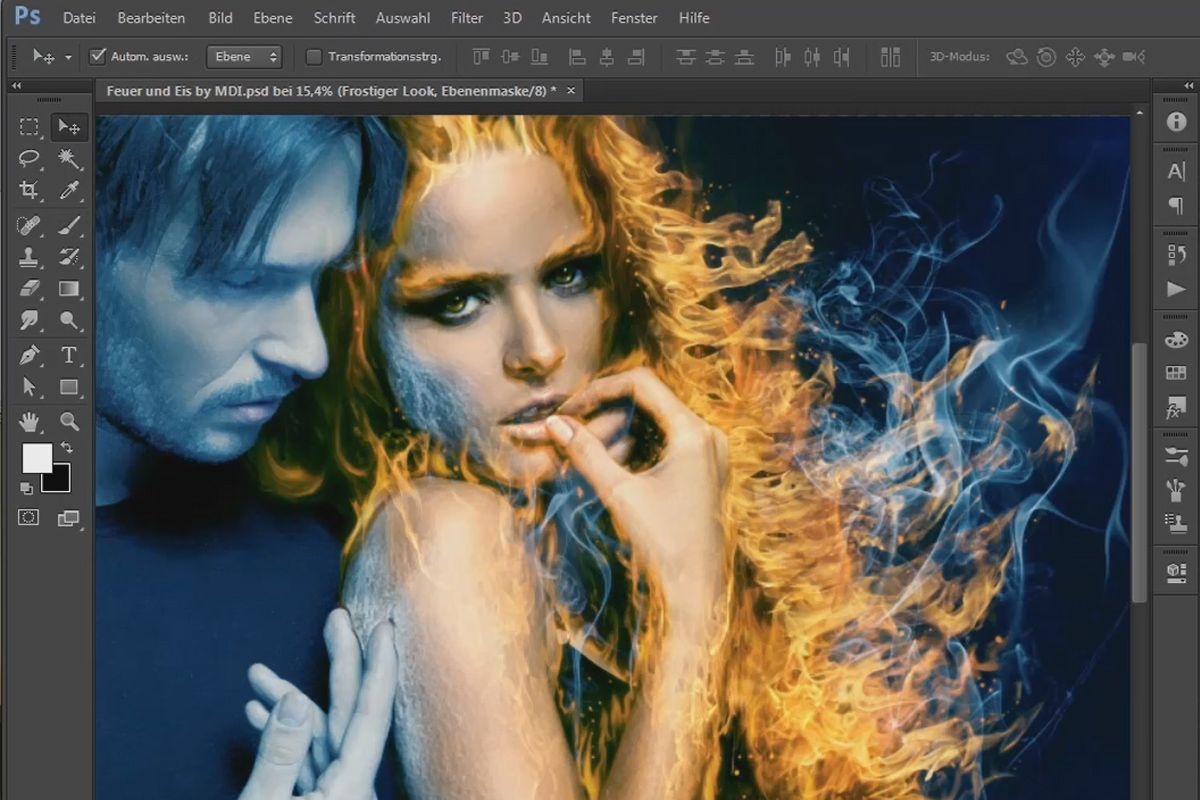
Task: Align left edges in options bar
Action: (577, 57)
